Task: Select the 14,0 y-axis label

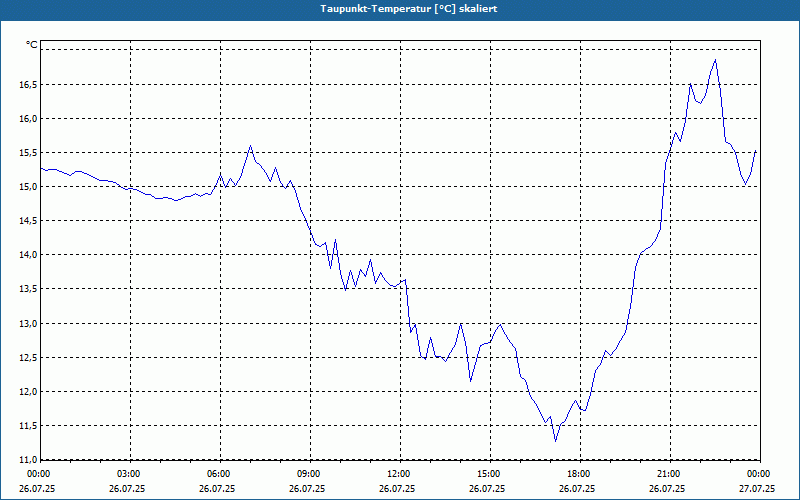Action: point(29,255)
